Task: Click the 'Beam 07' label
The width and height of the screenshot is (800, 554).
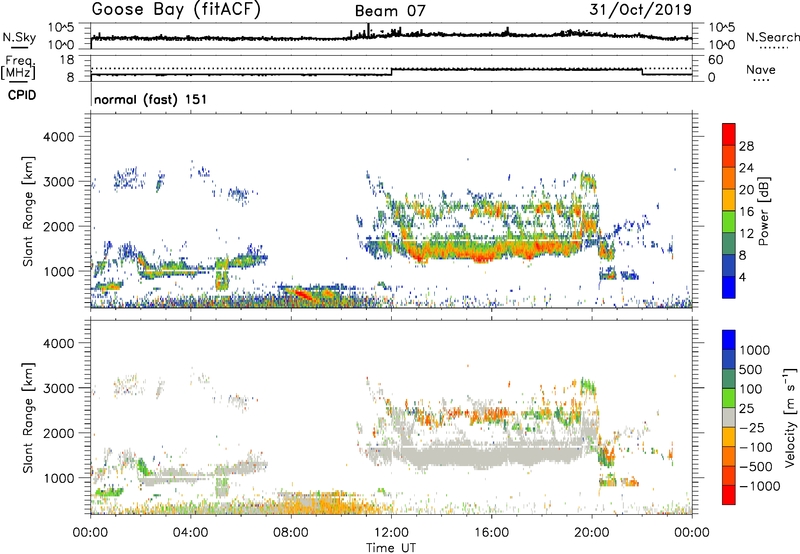Action: click(390, 11)
